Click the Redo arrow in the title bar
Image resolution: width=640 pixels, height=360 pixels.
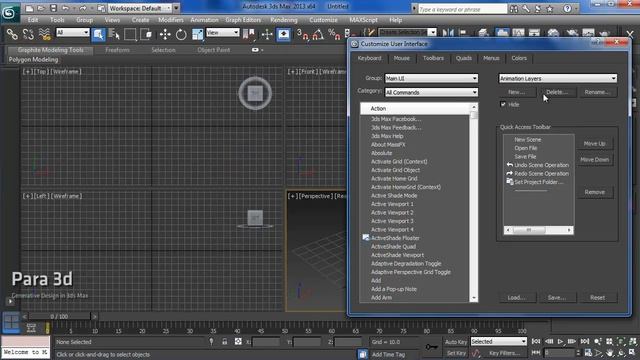(x=83, y=8)
